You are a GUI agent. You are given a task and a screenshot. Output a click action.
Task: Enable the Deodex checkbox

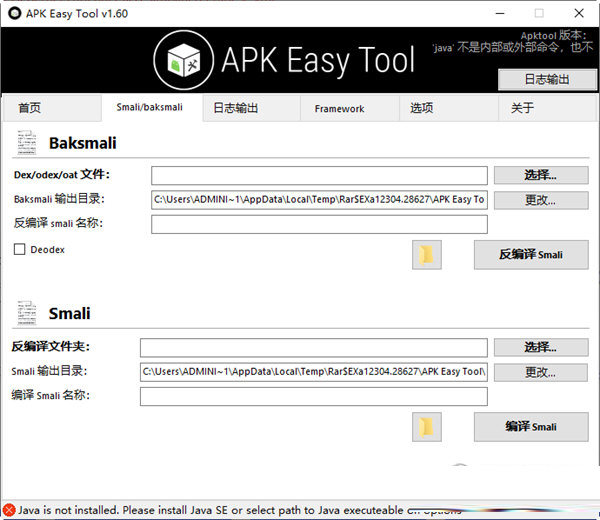click(x=19, y=249)
